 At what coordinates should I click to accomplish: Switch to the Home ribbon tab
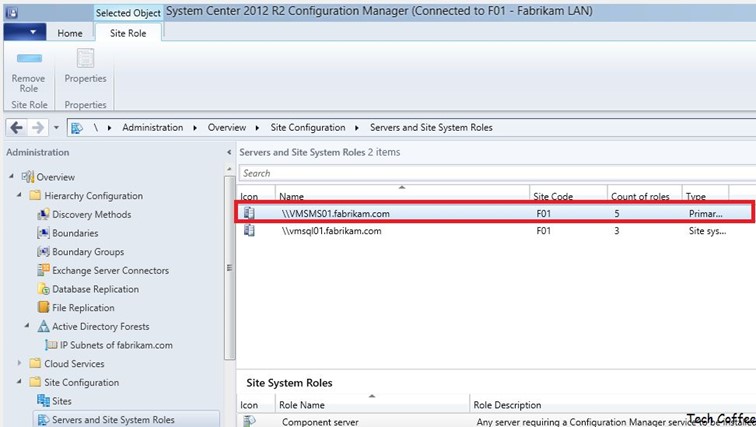[x=70, y=33]
